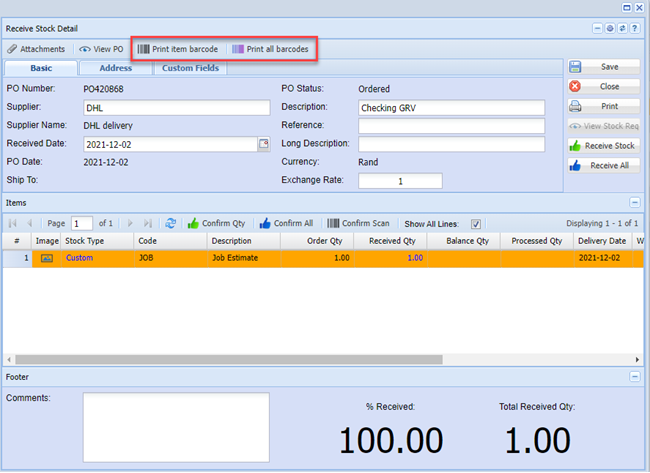Click View PO in toolbar

click(x=102, y=49)
